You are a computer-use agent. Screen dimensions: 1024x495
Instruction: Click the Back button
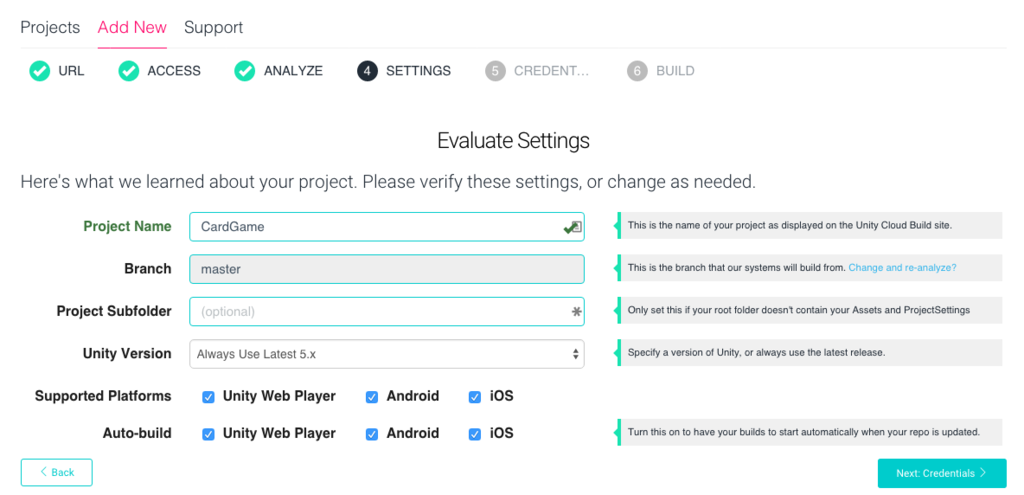(56, 472)
